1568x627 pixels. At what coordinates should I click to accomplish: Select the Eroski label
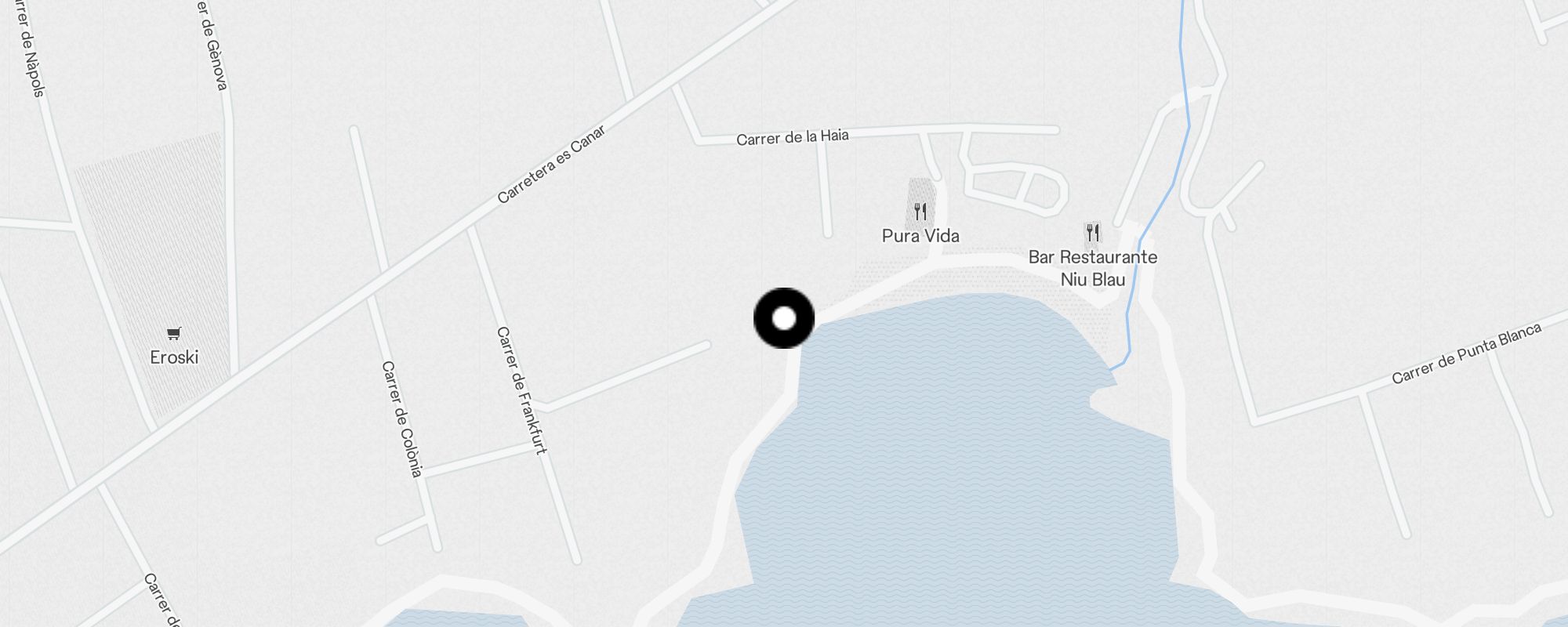pyautogui.click(x=174, y=357)
